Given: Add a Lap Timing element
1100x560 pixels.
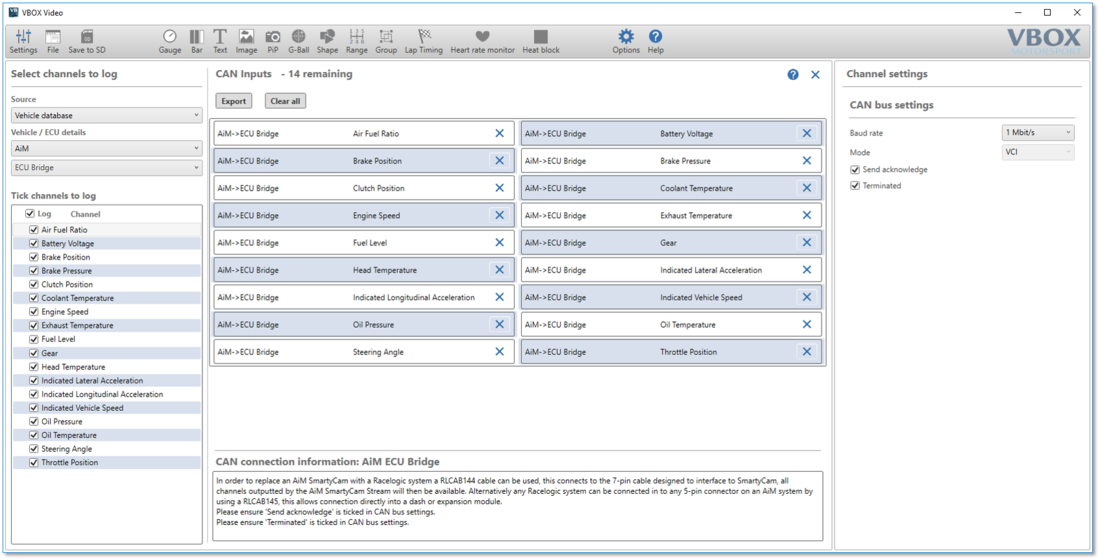Looking at the screenshot, I should 424,41.
